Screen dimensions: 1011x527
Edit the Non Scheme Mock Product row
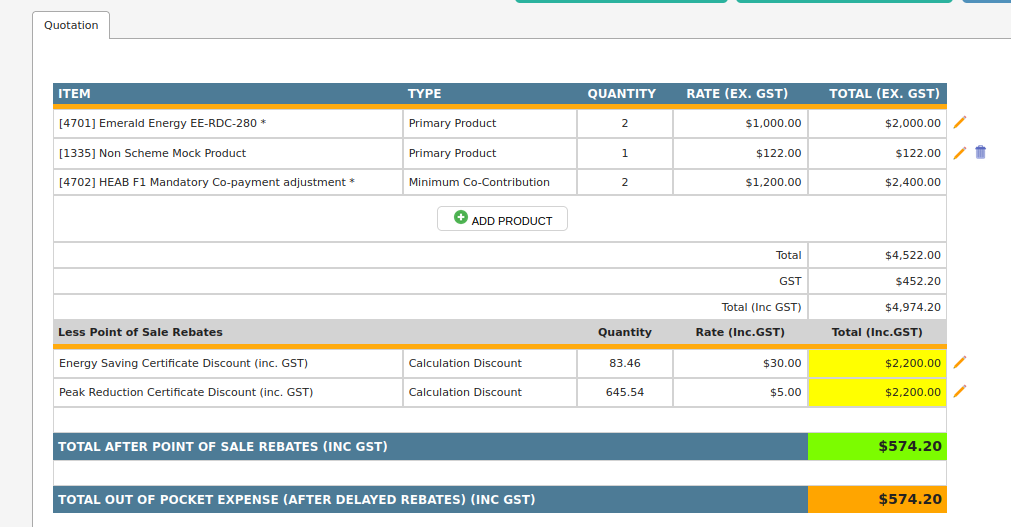pos(960,153)
